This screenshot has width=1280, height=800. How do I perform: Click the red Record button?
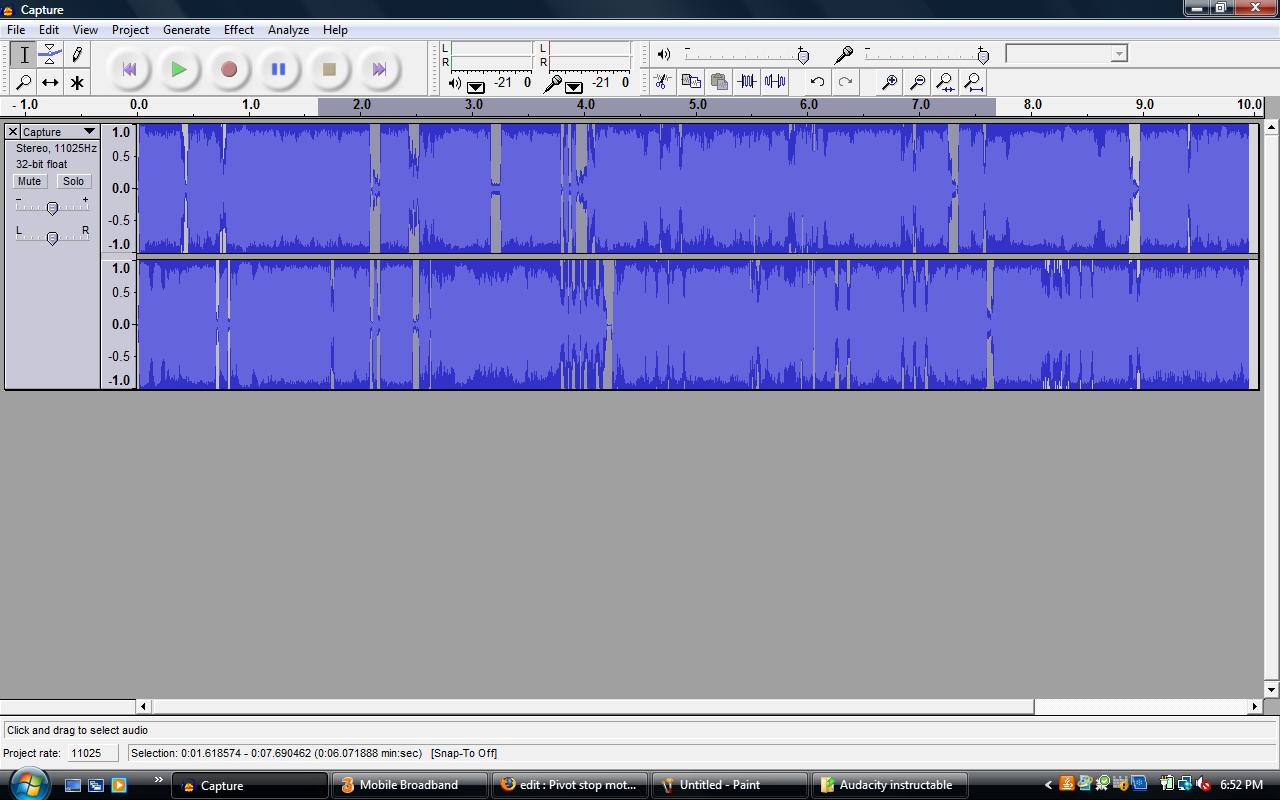tap(229, 69)
